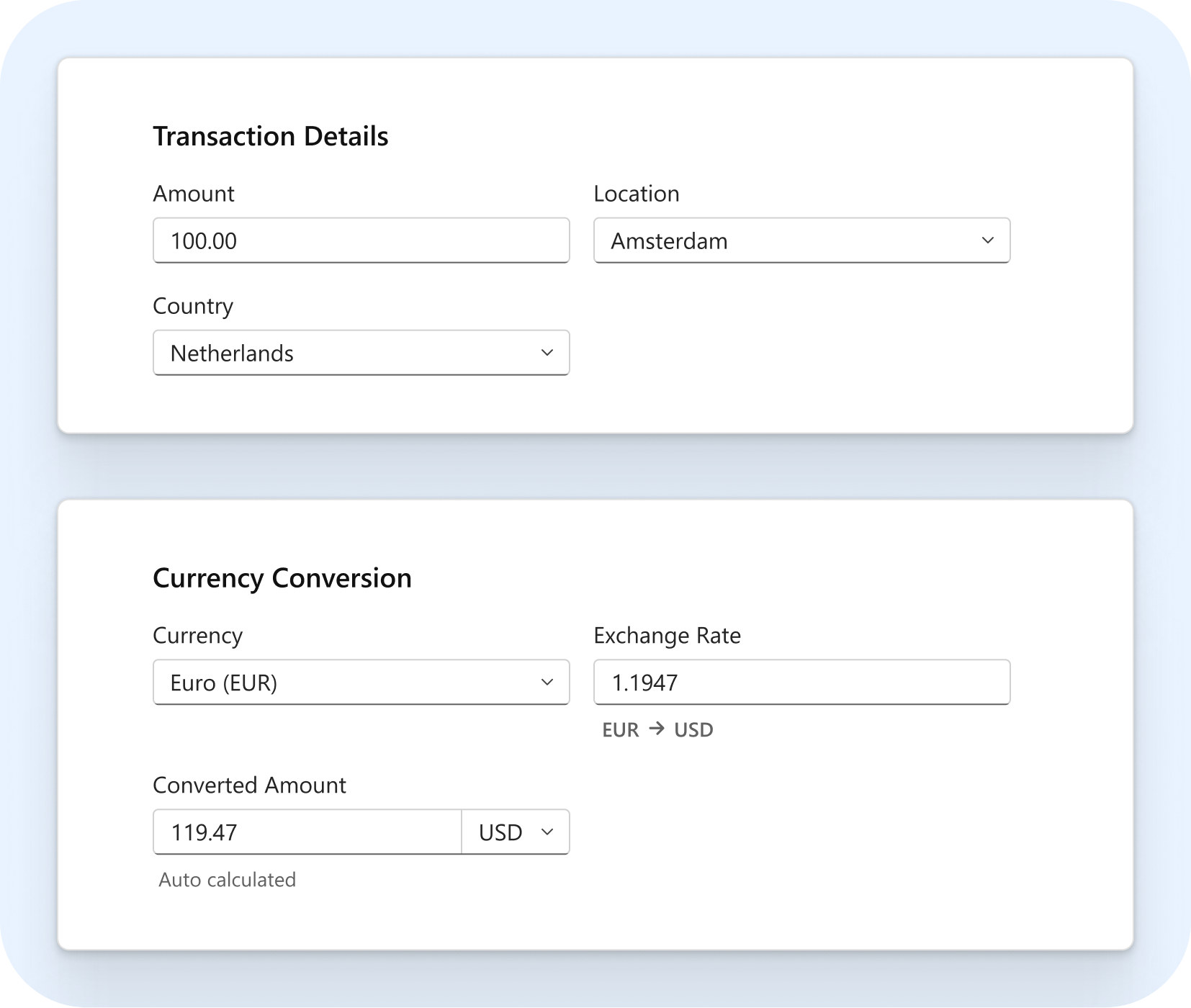Click the Currency Conversion heading
This screenshot has height=1008, width=1191.
282,577
